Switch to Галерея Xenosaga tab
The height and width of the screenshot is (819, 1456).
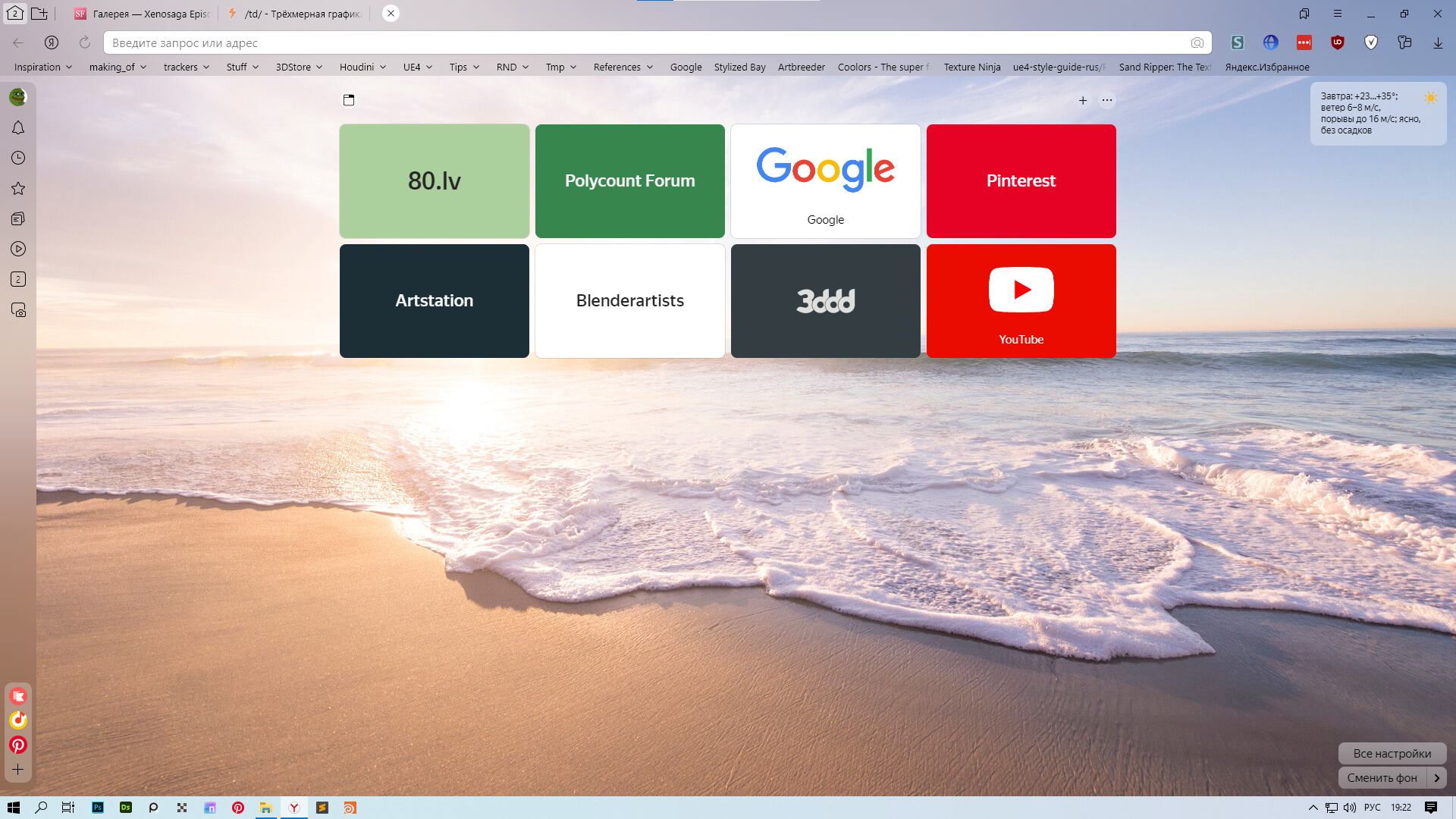[143, 14]
